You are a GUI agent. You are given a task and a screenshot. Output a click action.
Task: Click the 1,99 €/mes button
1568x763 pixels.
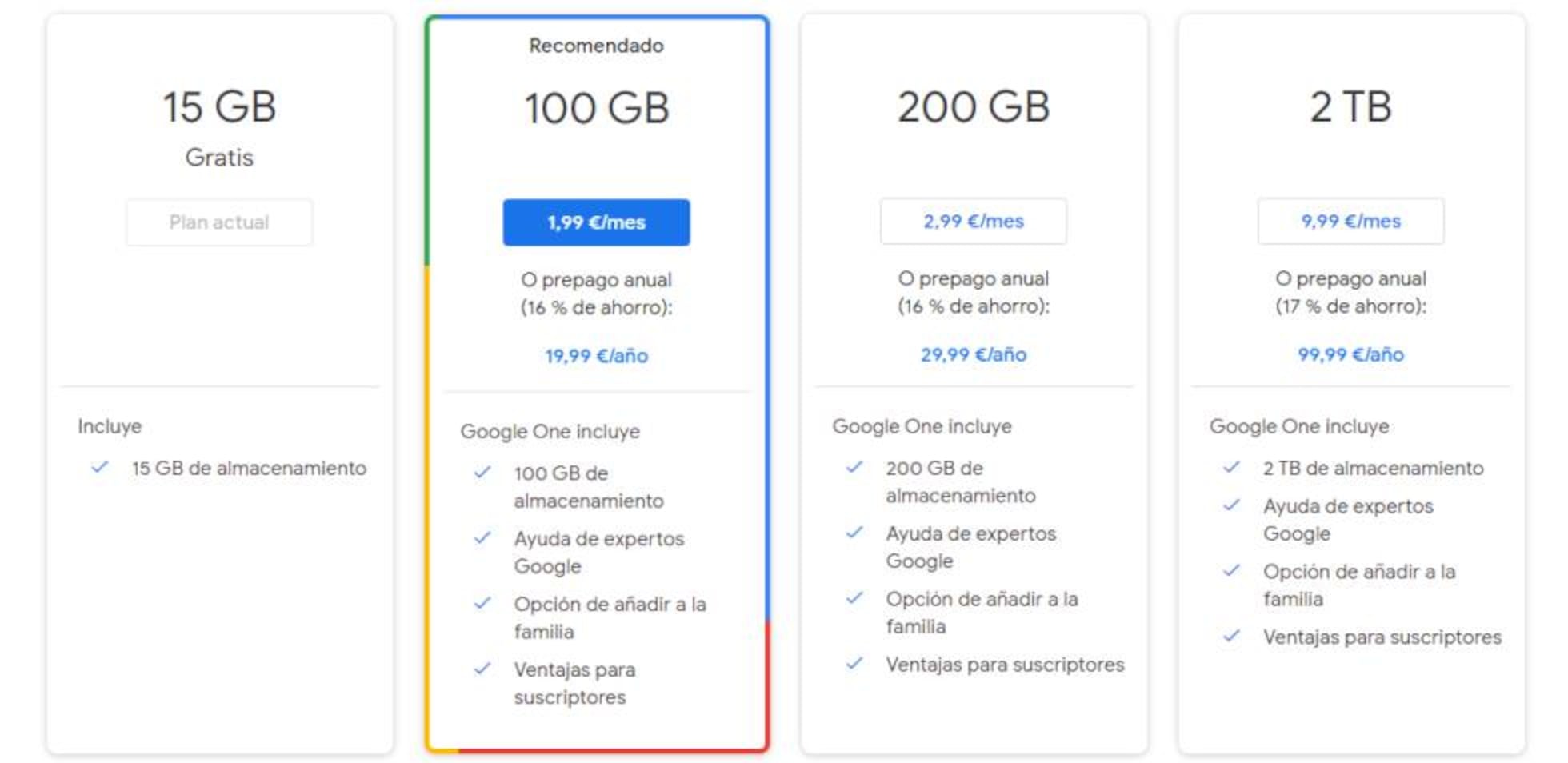(596, 222)
